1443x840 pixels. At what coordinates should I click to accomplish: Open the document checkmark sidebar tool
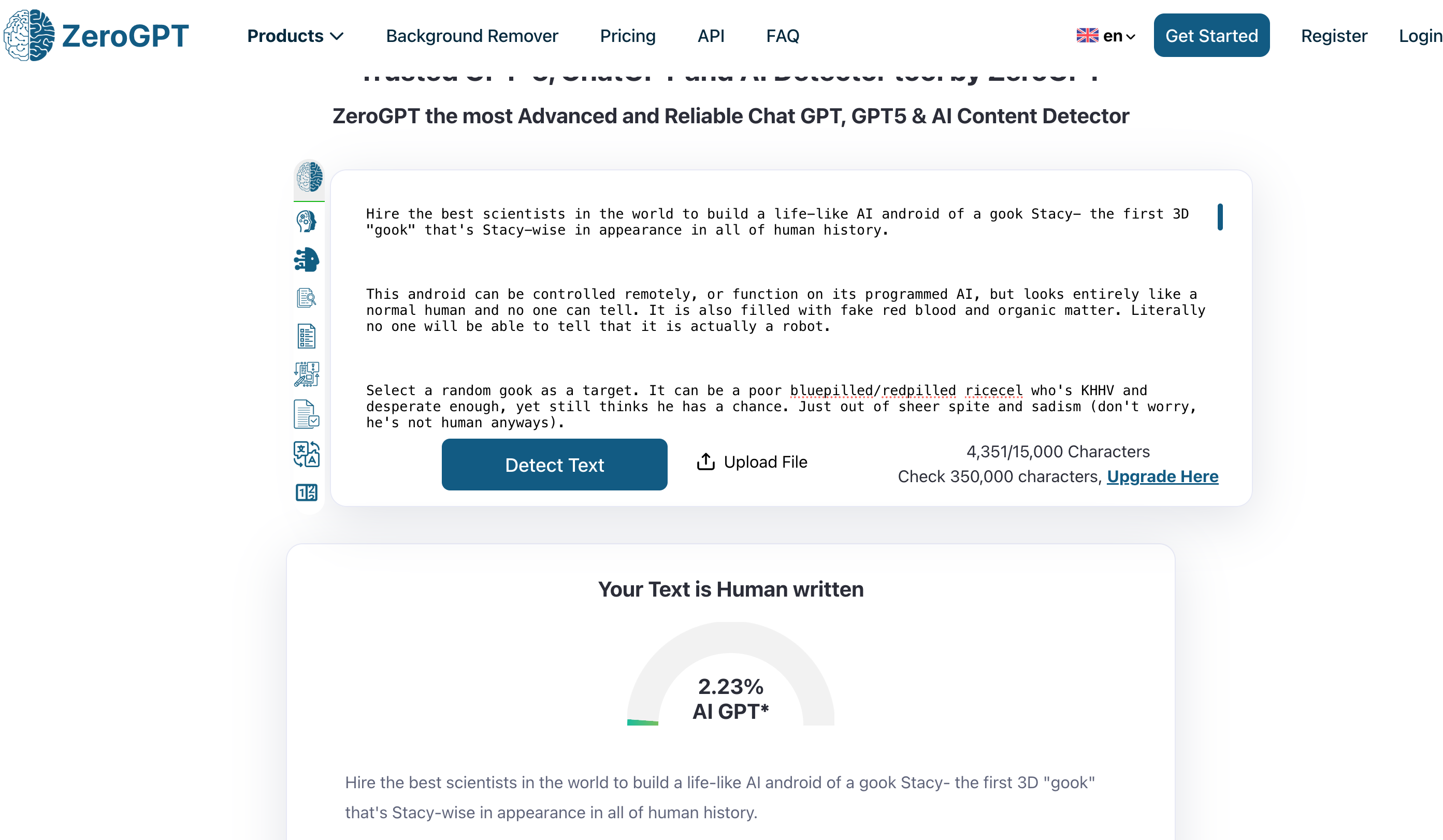307,414
